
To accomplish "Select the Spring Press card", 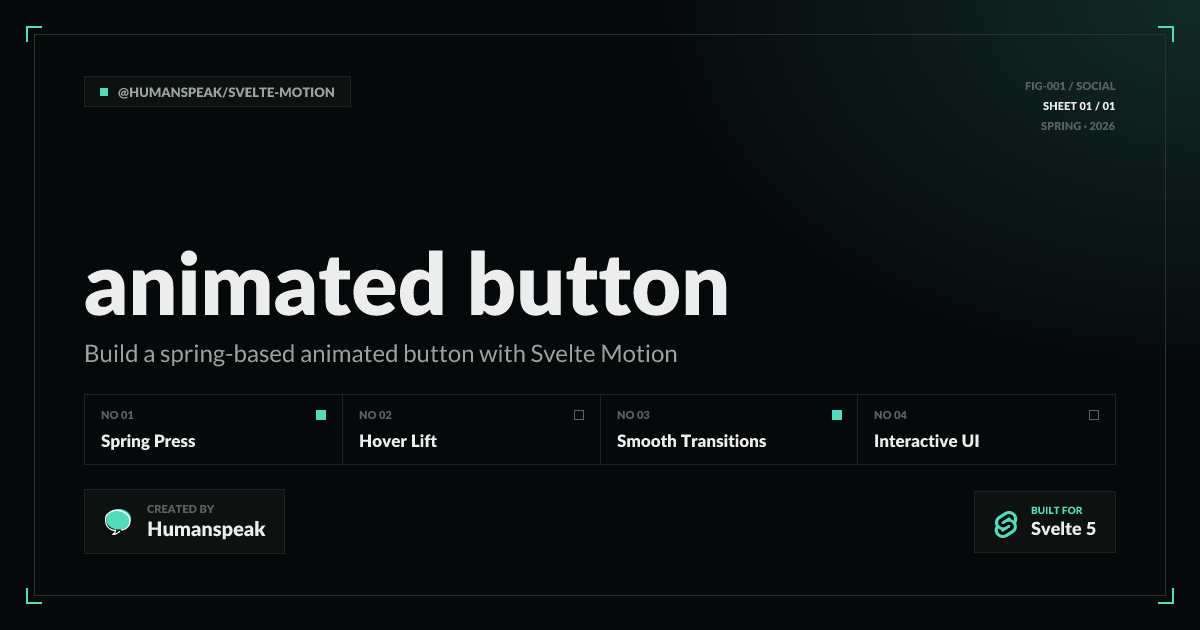I will coord(214,429).
